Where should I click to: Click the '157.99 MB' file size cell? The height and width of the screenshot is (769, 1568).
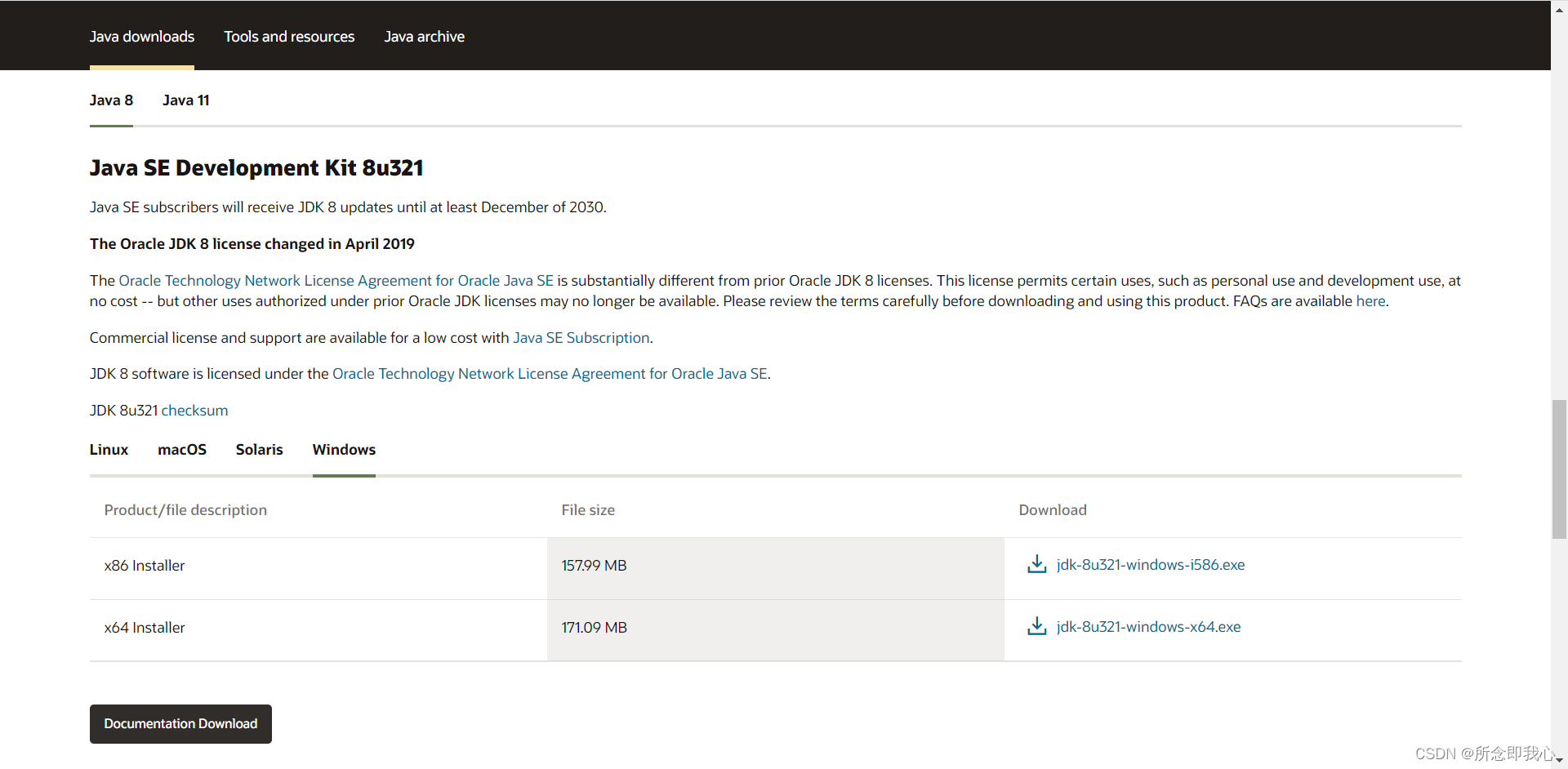(x=776, y=569)
